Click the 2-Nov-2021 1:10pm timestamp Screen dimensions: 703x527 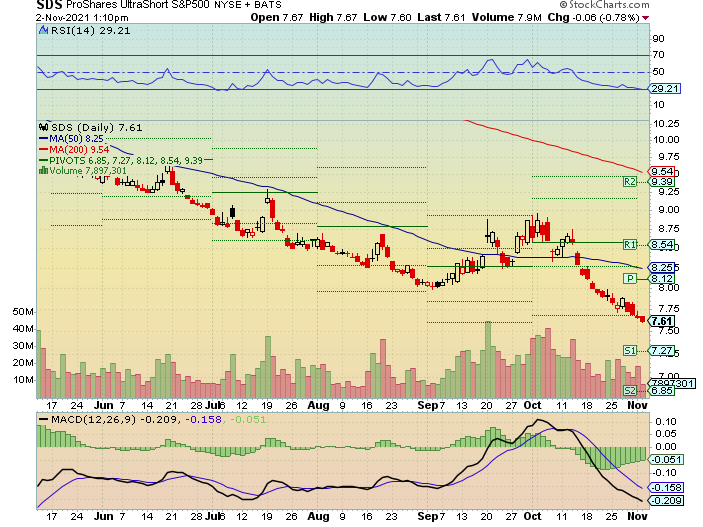coord(82,18)
